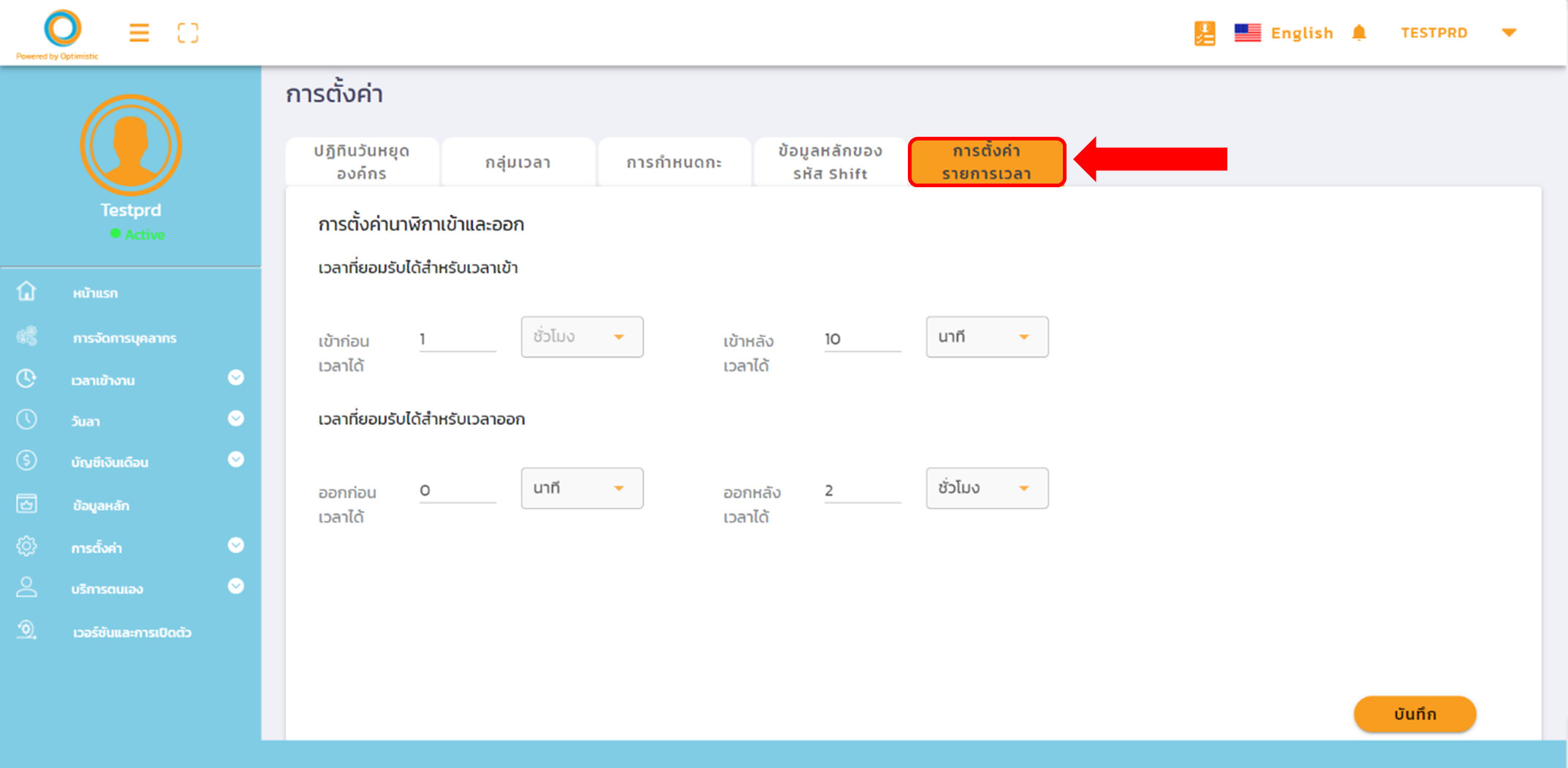
Task: Switch to the การกำหนดกะ tab
Action: pos(674,162)
